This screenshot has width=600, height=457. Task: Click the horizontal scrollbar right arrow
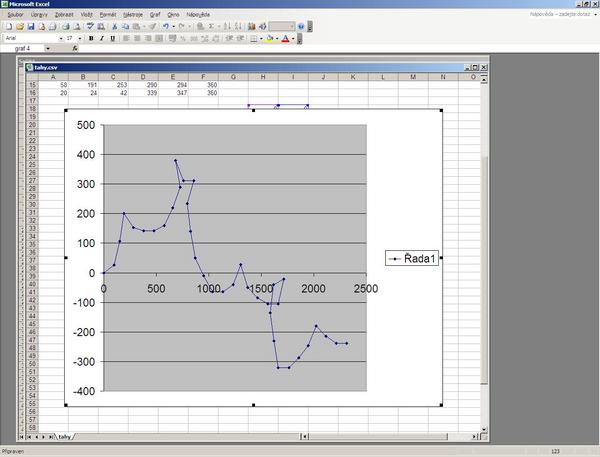pos(474,436)
